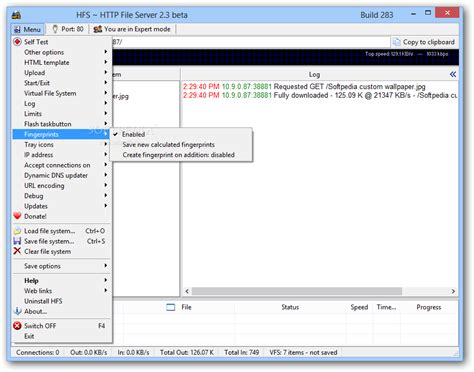Click the log horizontal scrollbar thumb
474x372 pixels.
[297, 291]
